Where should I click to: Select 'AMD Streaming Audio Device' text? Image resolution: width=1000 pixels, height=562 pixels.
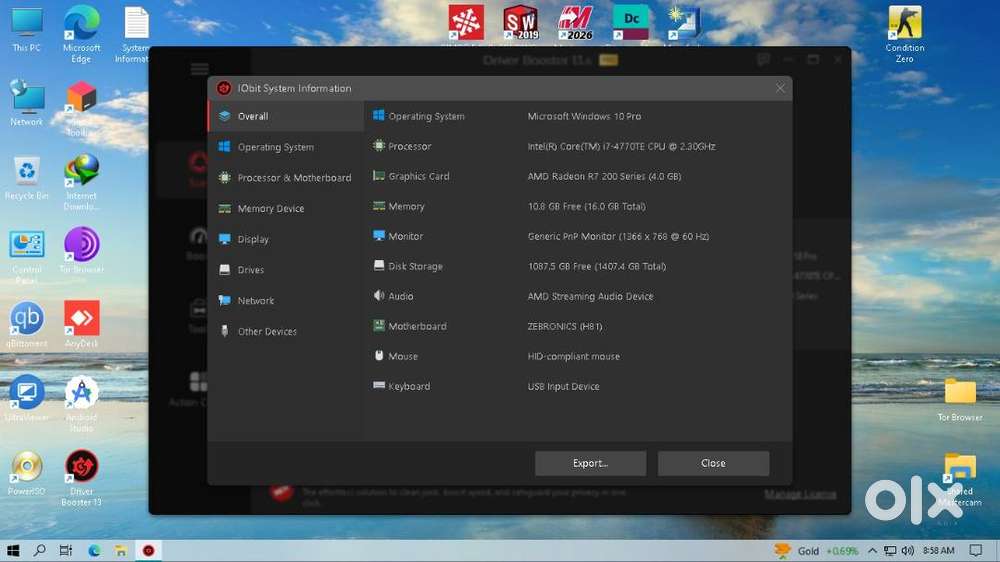(x=590, y=296)
